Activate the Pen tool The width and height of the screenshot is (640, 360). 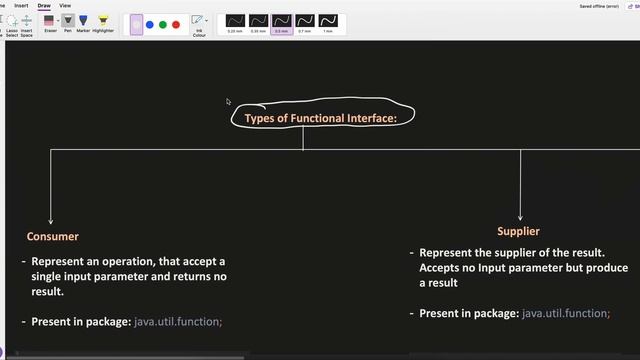(x=68, y=24)
